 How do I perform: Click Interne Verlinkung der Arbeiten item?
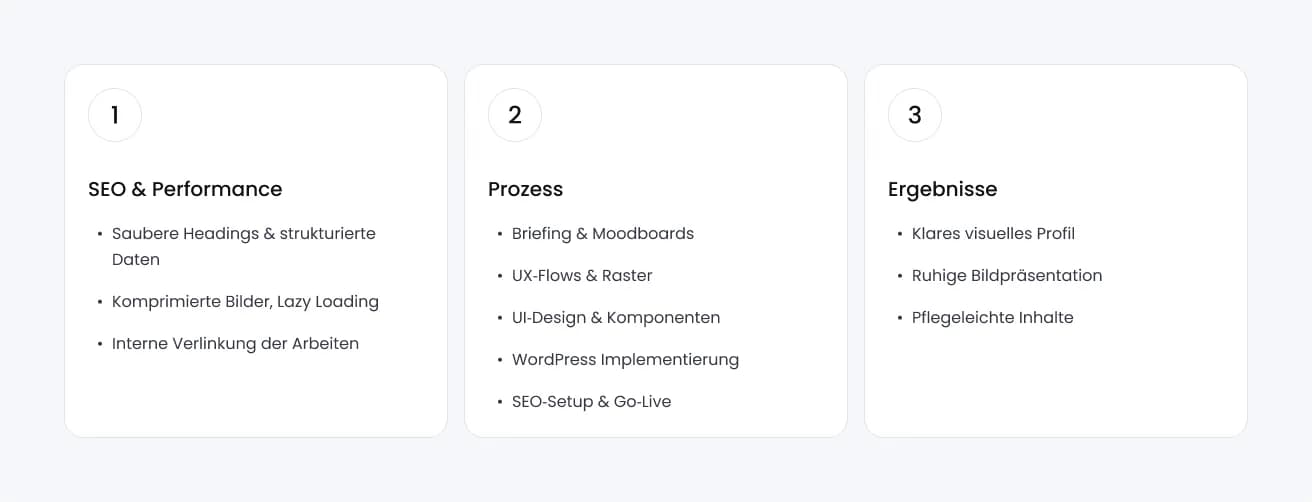click(235, 343)
